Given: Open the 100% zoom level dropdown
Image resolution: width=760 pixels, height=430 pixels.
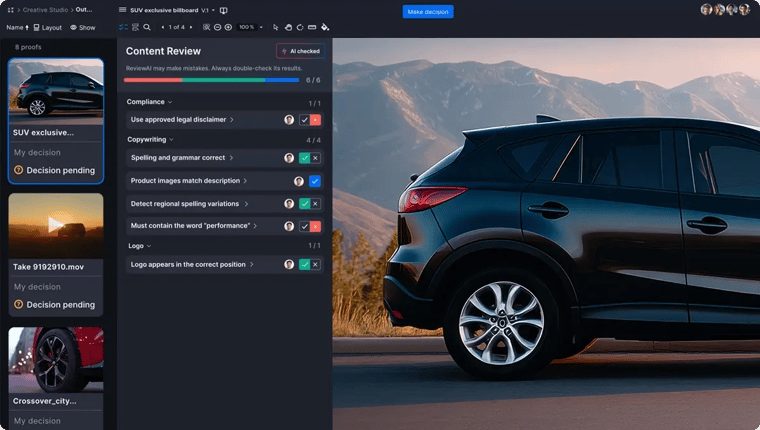Looking at the screenshot, I should (x=250, y=27).
